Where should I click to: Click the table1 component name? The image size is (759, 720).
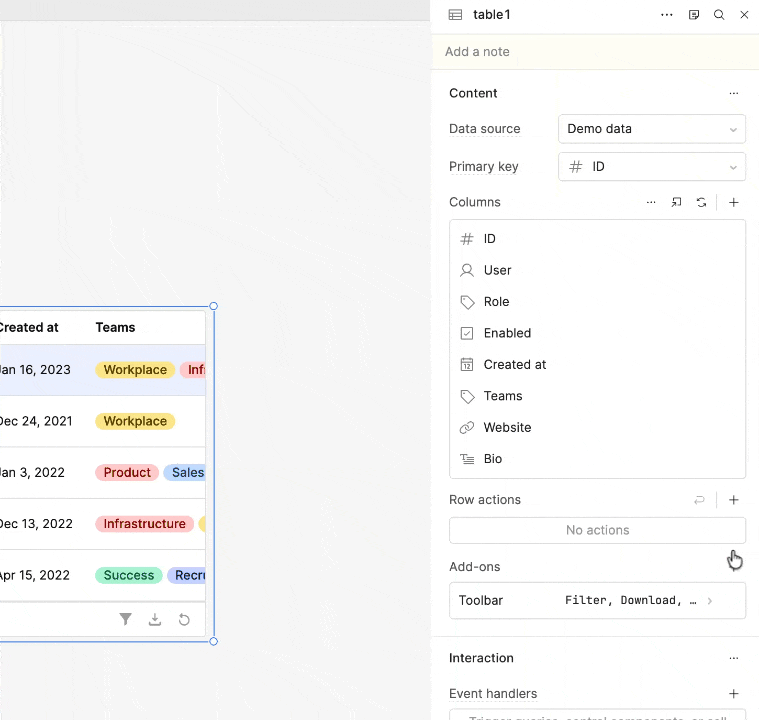[491, 15]
